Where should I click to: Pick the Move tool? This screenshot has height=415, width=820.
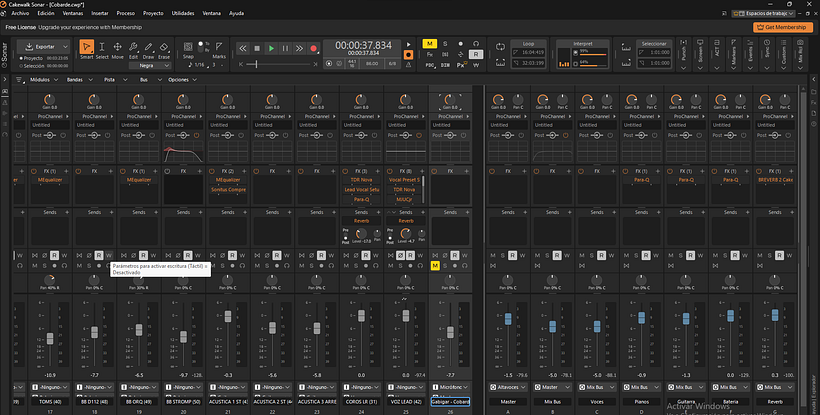coord(118,49)
